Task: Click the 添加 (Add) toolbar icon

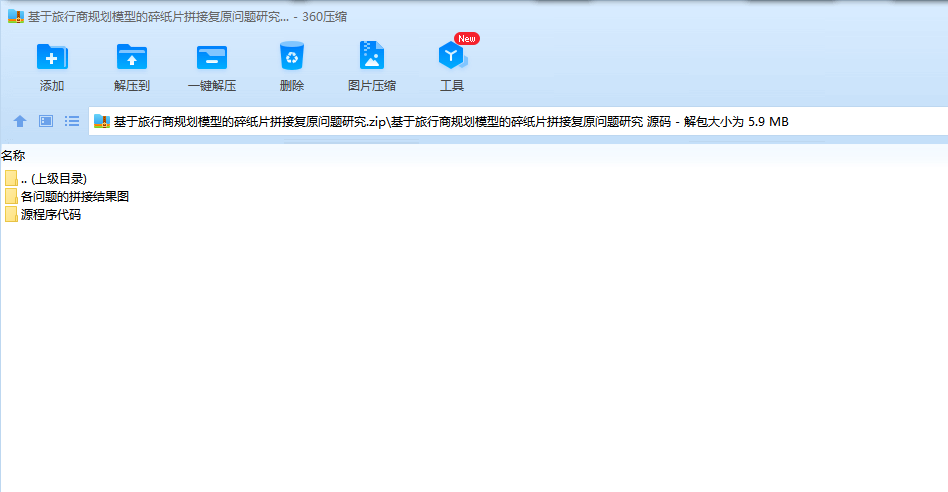Action: (x=52, y=57)
